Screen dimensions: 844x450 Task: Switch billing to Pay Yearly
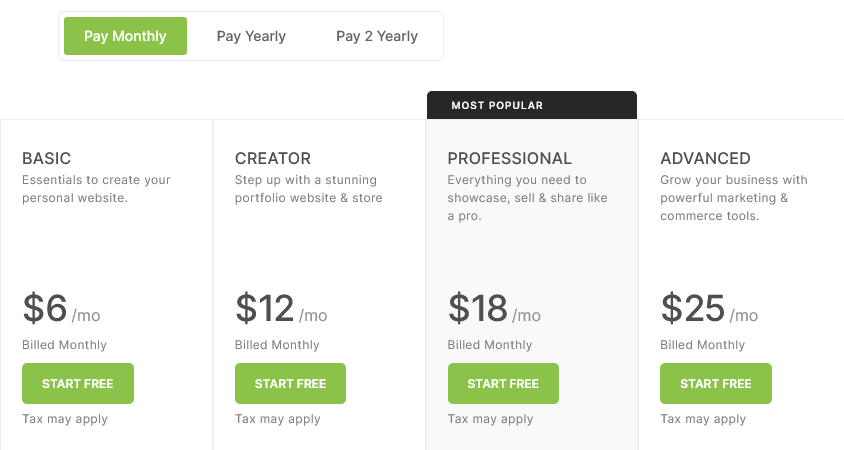[251, 36]
